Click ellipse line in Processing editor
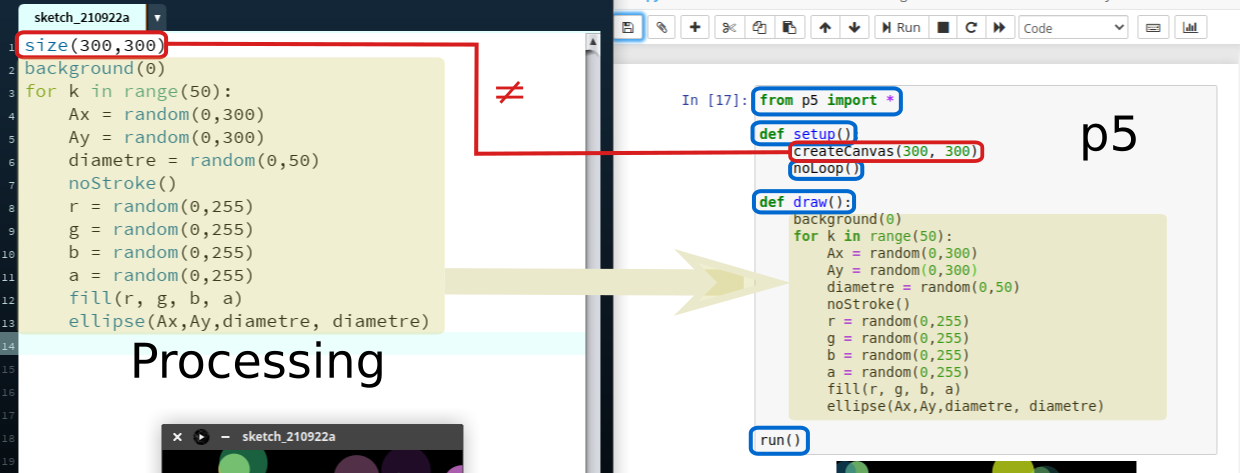This screenshot has height=473, width=1240. 249,322
